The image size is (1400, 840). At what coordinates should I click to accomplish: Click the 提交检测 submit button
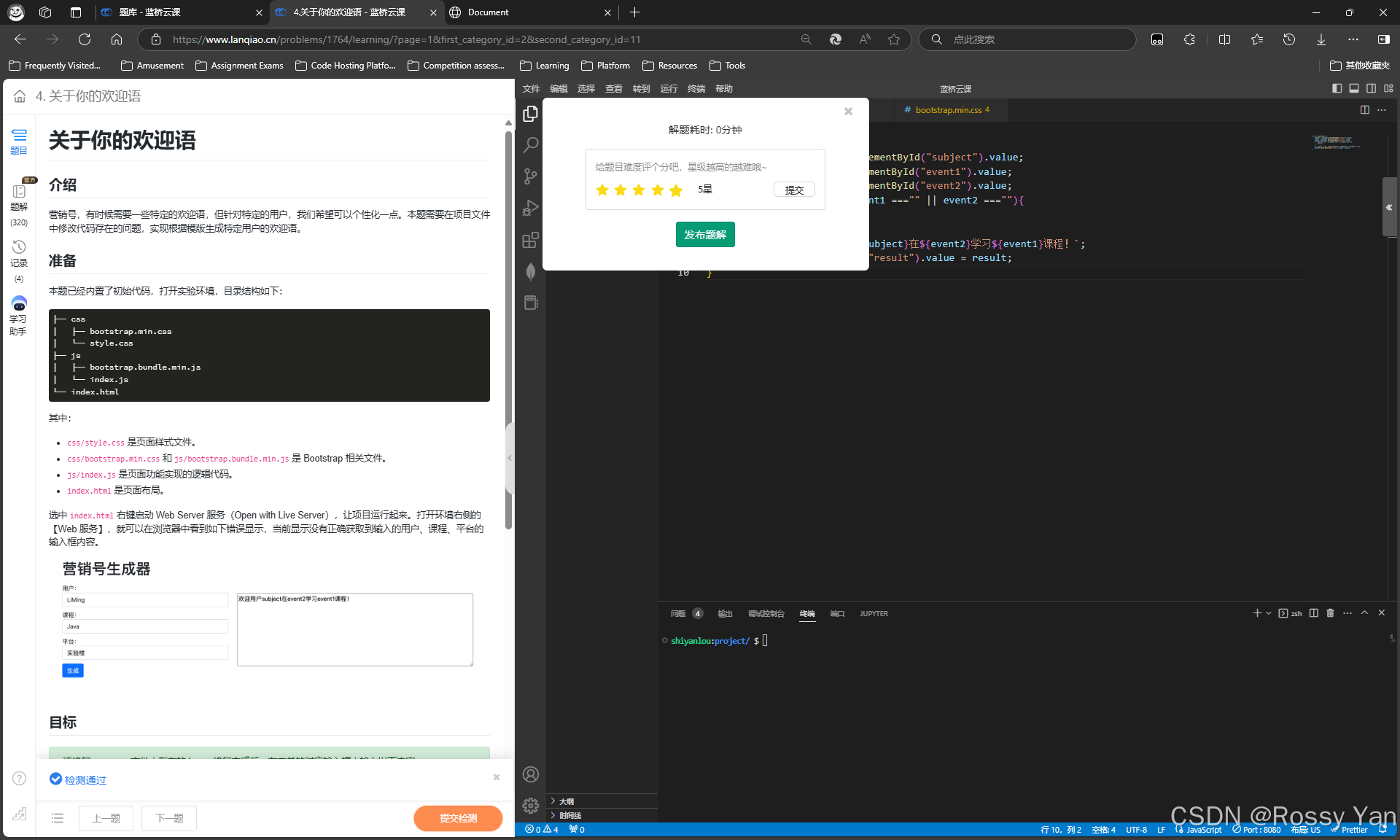[458, 818]
